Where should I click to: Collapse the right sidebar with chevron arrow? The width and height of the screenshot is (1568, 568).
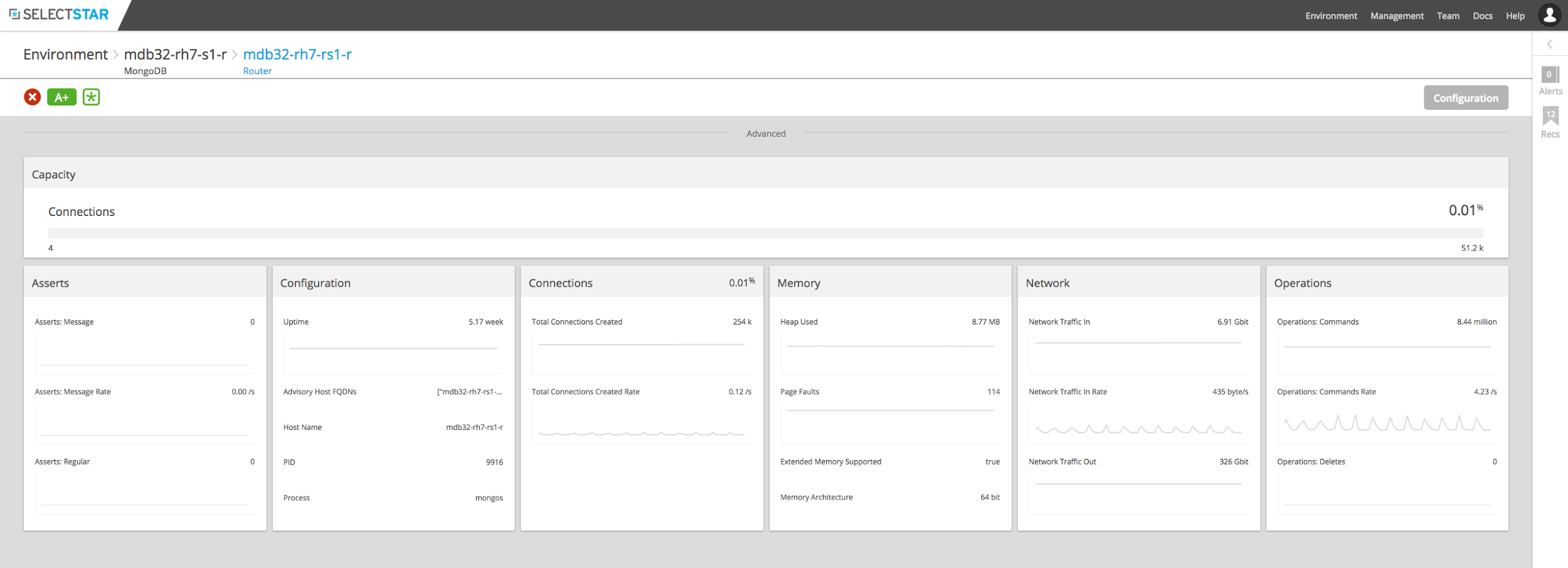click(1550, 45)
